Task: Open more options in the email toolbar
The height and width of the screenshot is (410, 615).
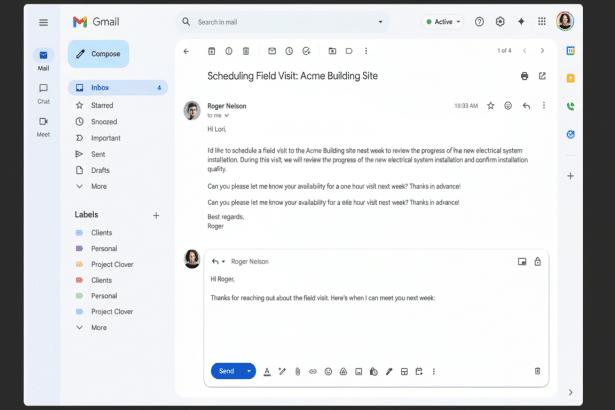Action: 366,51
